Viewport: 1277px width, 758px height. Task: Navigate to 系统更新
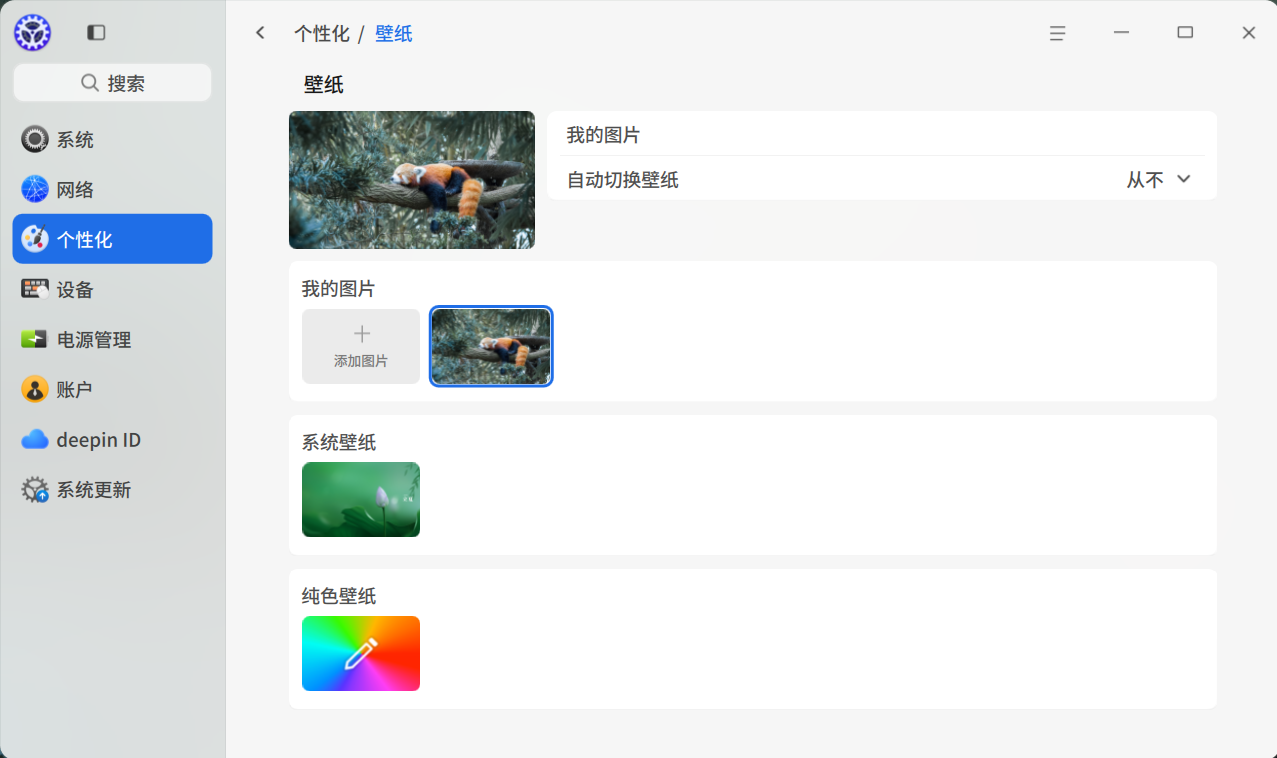pos(112,489)
